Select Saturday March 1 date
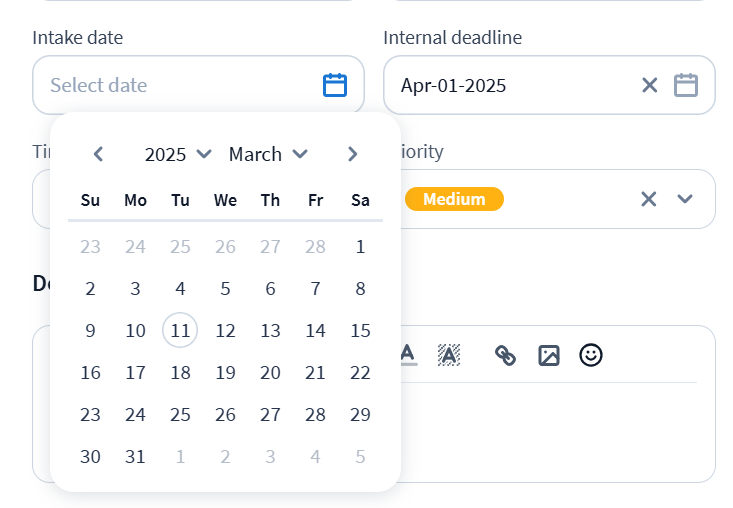 tap(360, 247)
